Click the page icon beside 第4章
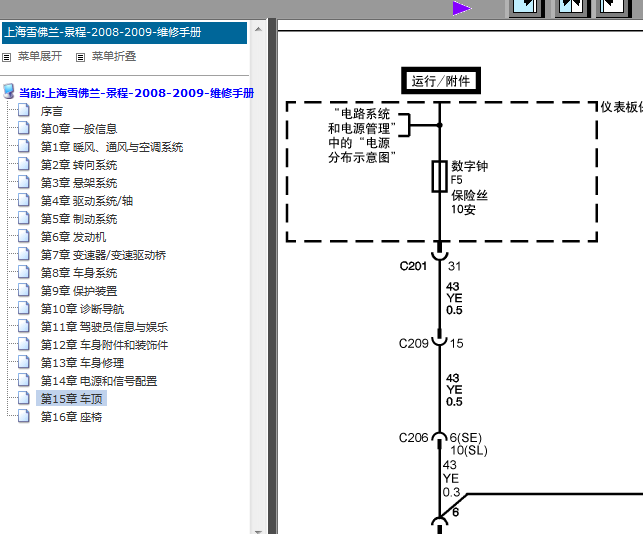643x534 pixels. 24,200
